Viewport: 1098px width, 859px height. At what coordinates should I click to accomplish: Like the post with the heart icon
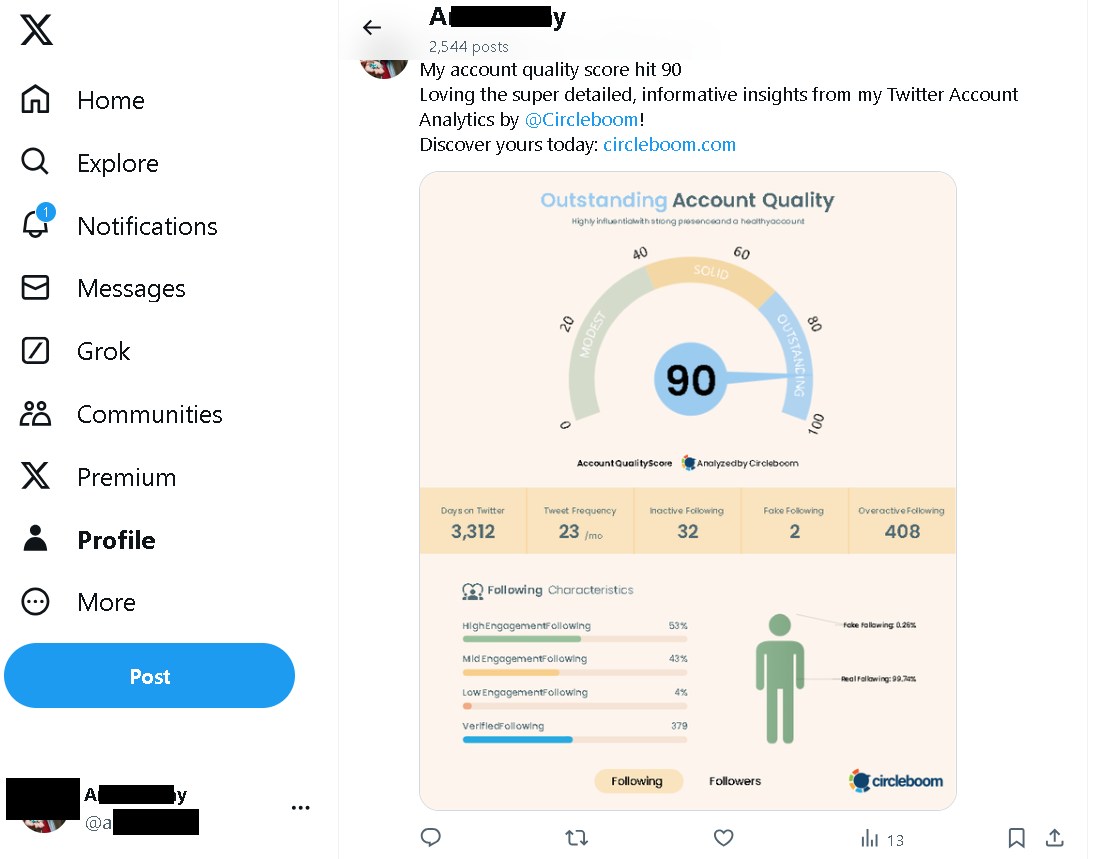click(x=723, y=838)
